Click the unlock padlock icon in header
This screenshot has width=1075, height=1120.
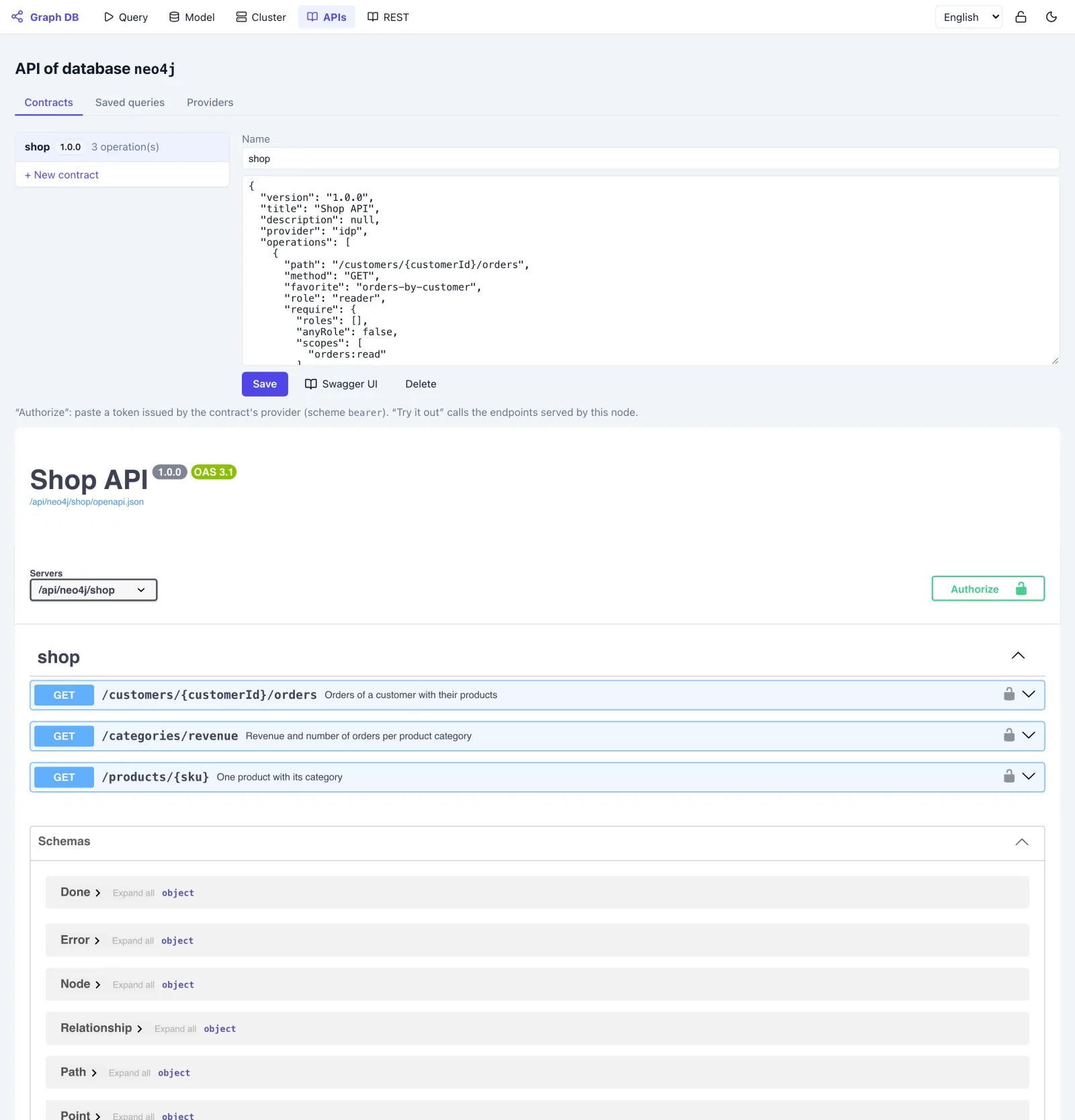click(1021, 17)
